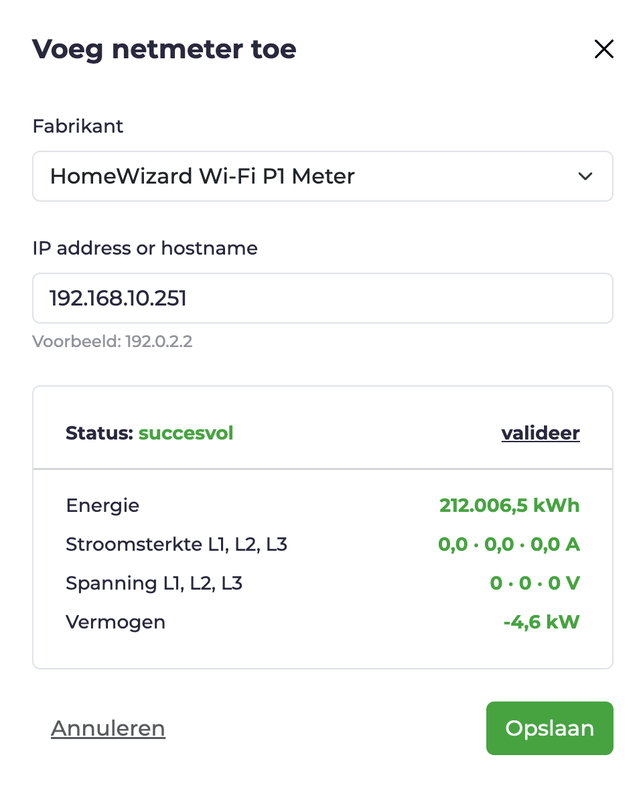This screenshot has width=643, height=800.
Task: Click the Energie row label
Action: pos(102,505)
